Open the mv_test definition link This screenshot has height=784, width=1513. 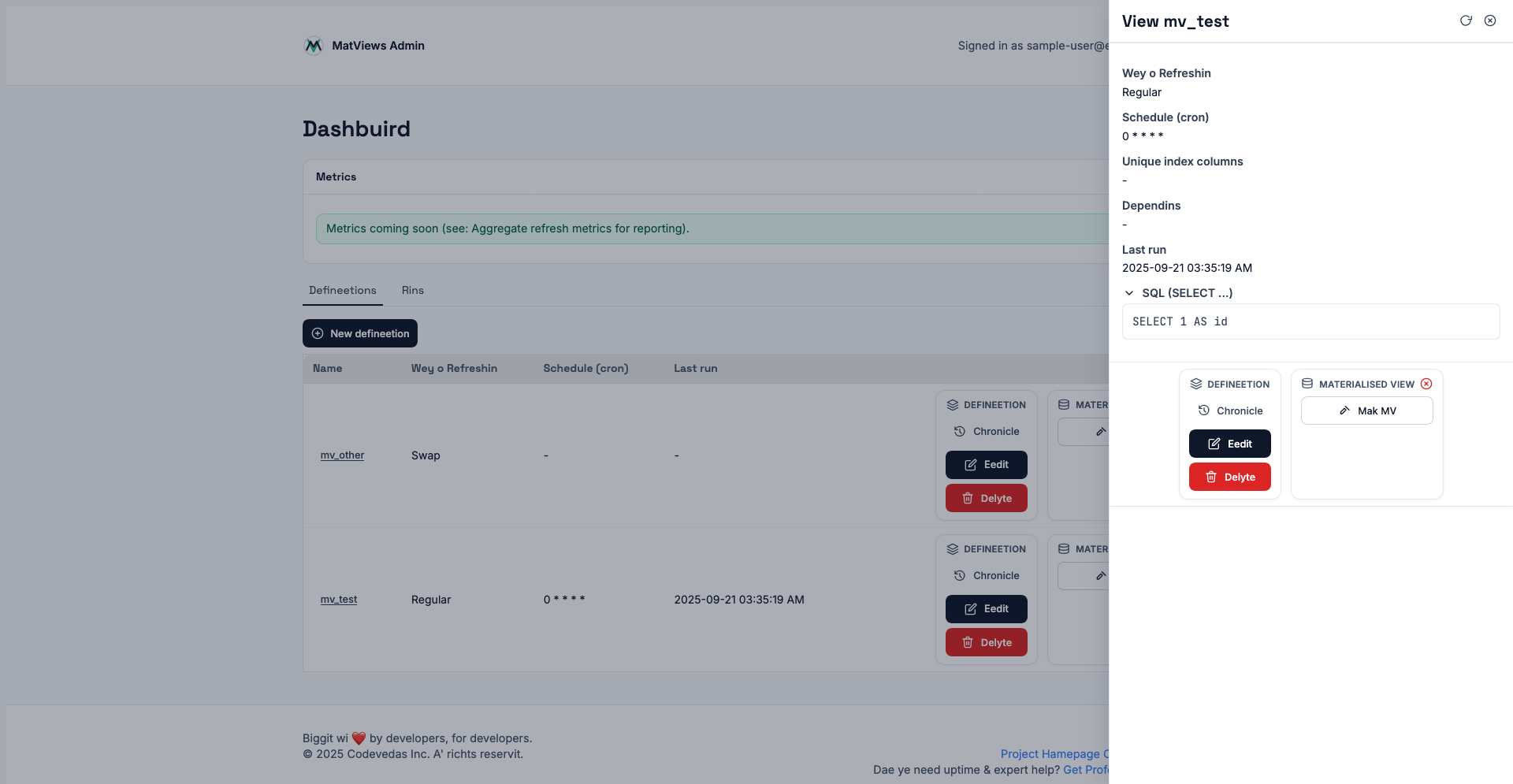(x=339, y=600)
